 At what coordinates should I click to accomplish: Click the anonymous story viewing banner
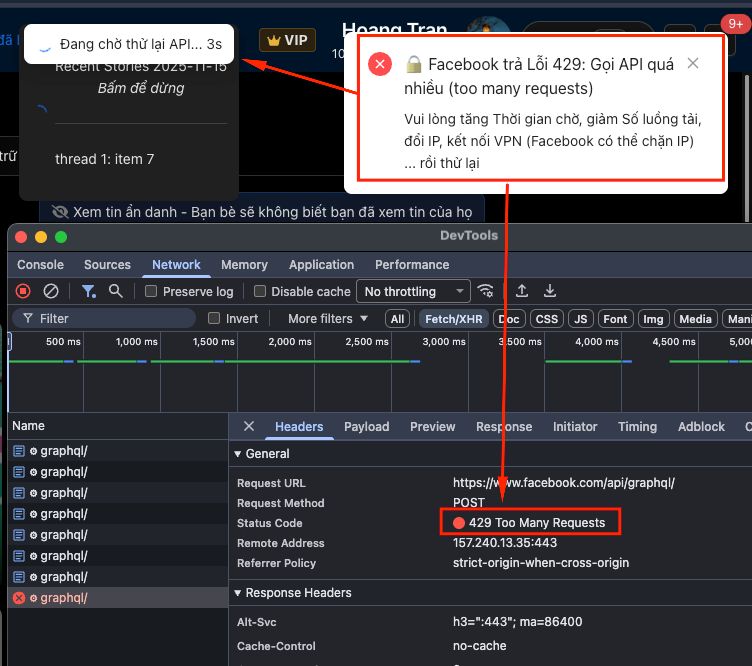(x=262, y=211)
